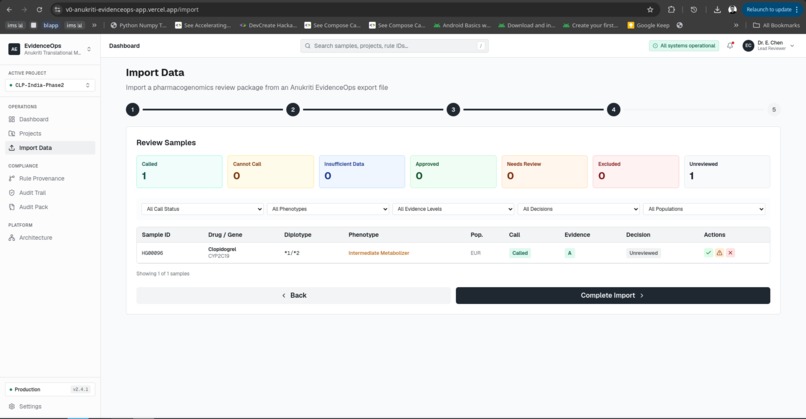Click the site info icon in address bar

[58, 9]
